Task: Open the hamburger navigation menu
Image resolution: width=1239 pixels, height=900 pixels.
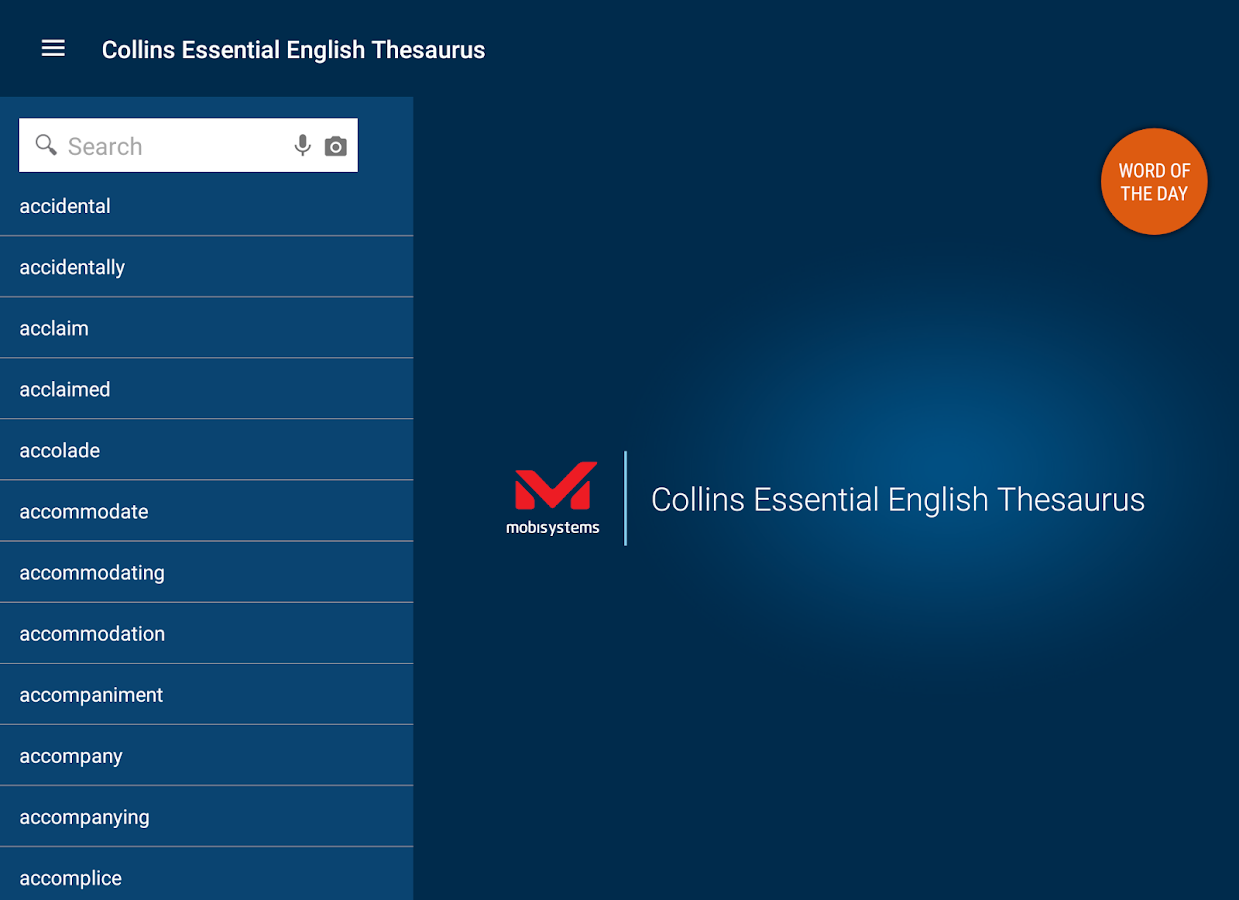Action: (x=53, y=49)
